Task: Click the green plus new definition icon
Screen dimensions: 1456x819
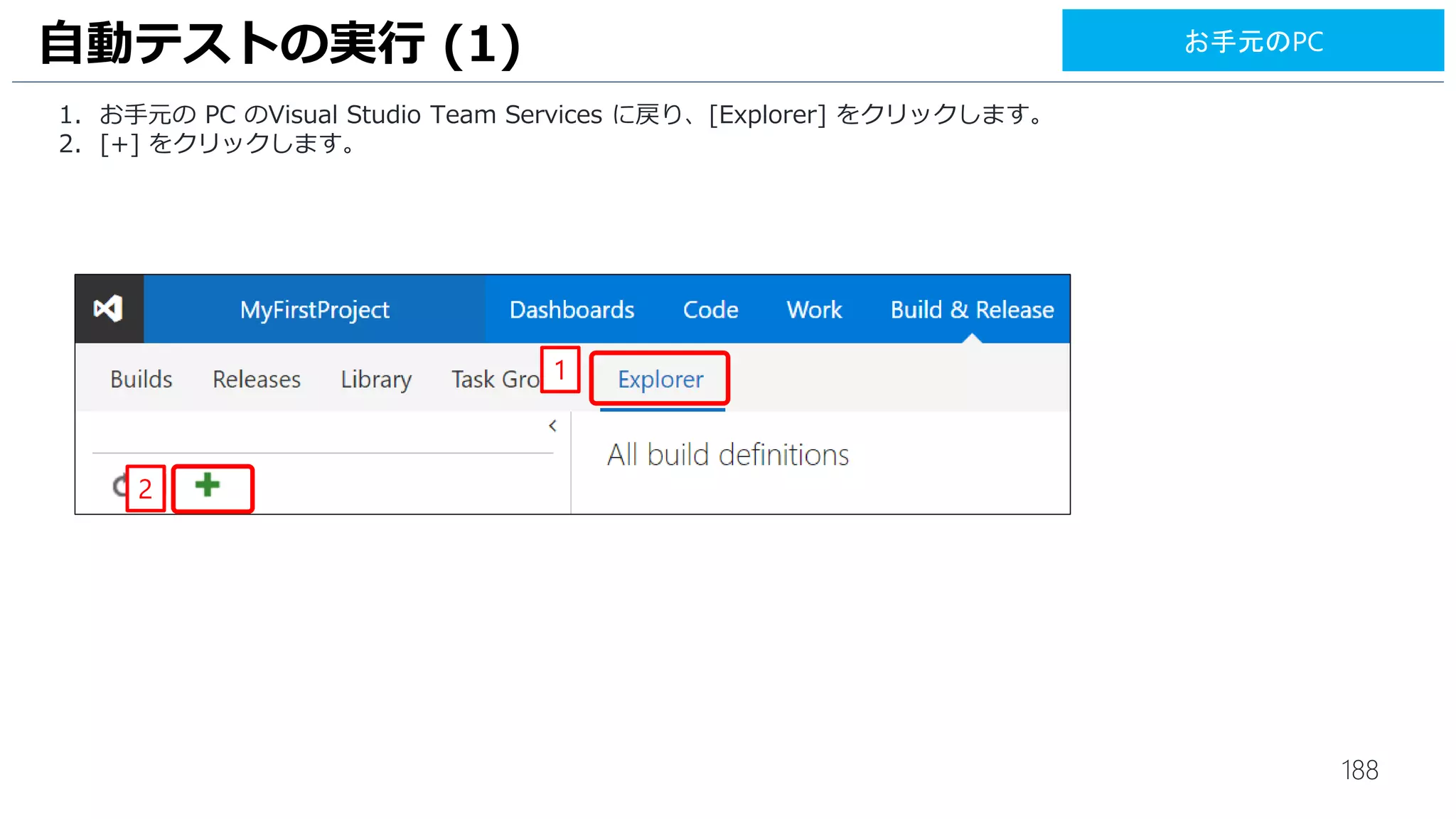Action: 207,486
